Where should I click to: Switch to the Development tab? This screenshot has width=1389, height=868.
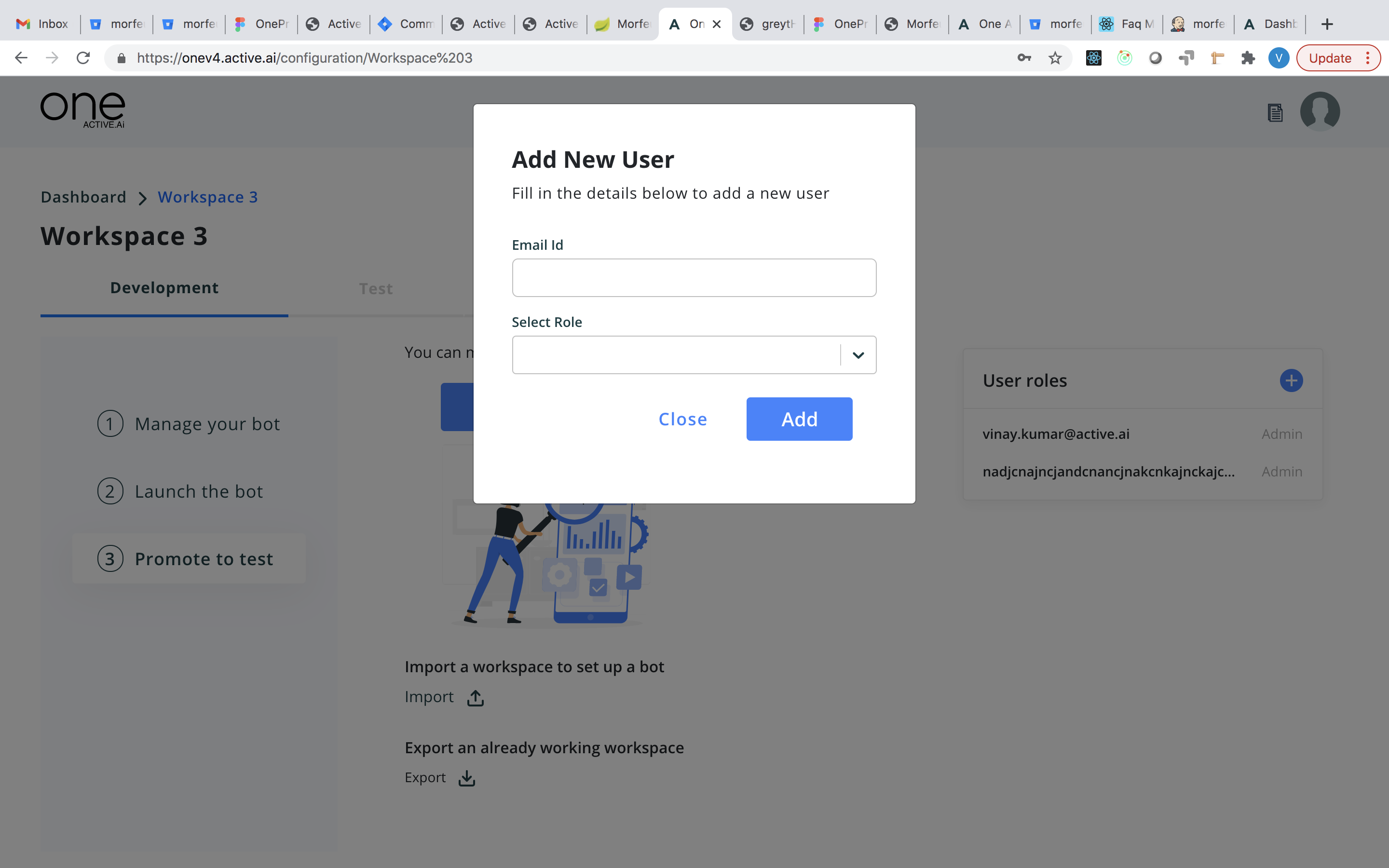coord(164,288)
